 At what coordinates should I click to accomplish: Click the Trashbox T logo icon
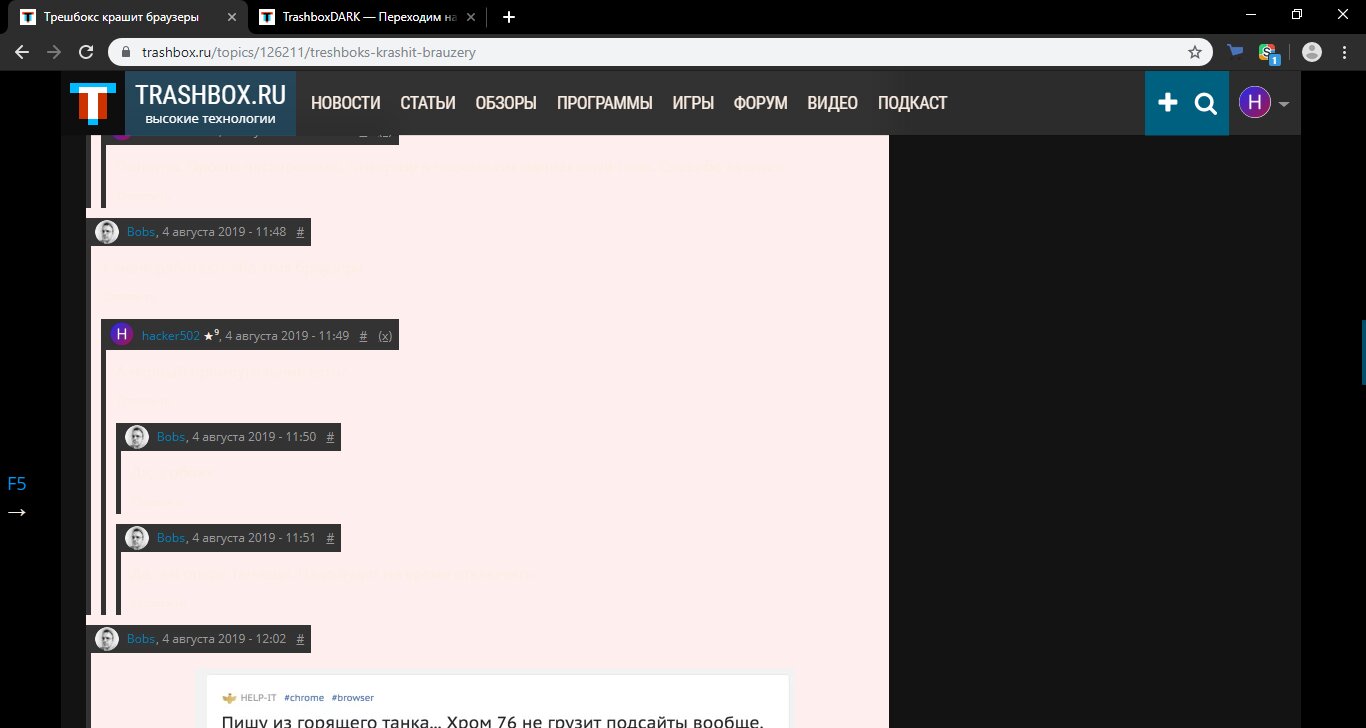[93, 103]
